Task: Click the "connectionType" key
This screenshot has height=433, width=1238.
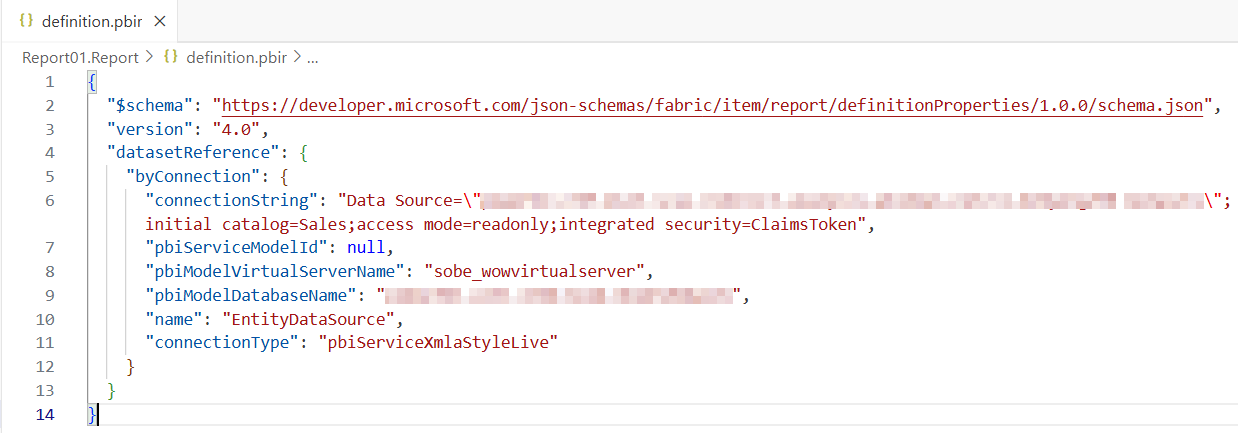Action: tap(222, 343)
